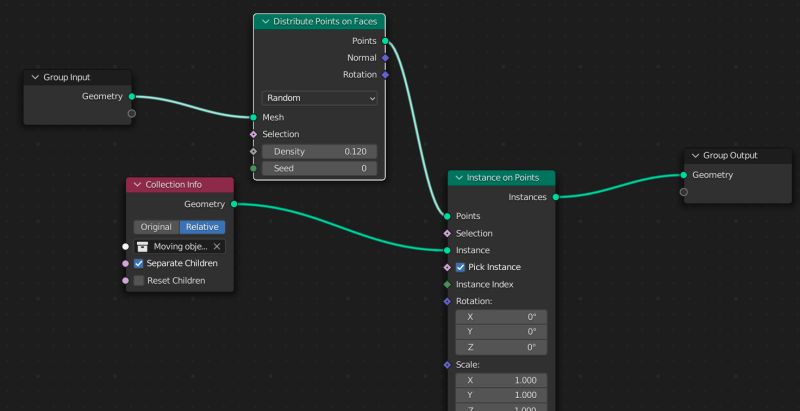Click the Normal output socket

point(385,58)
